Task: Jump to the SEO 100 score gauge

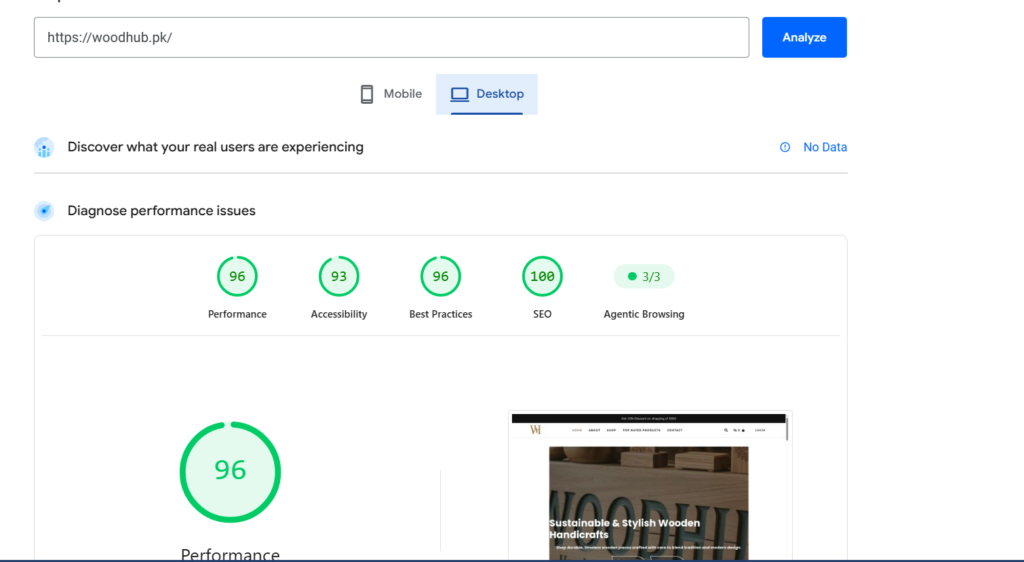Action: (x=542, y=276)
